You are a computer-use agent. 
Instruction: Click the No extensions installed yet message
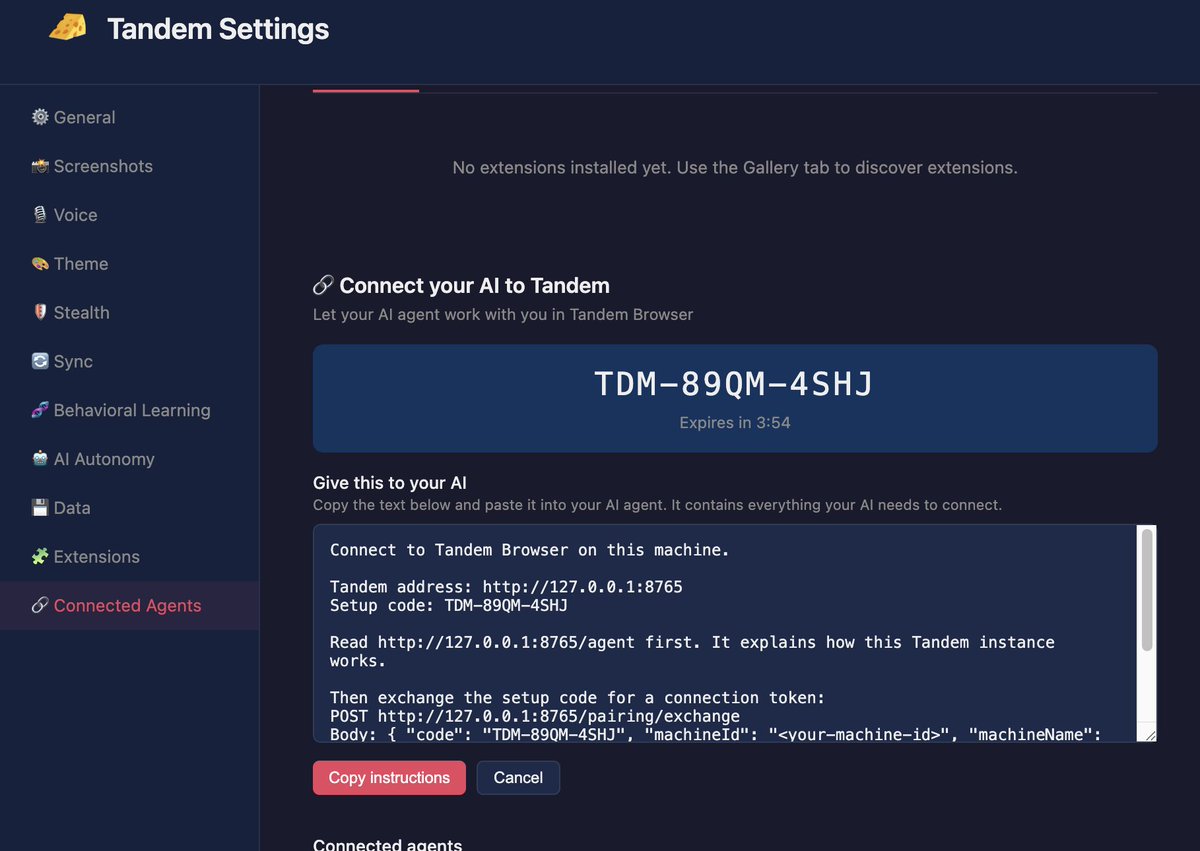coord(735,168)
